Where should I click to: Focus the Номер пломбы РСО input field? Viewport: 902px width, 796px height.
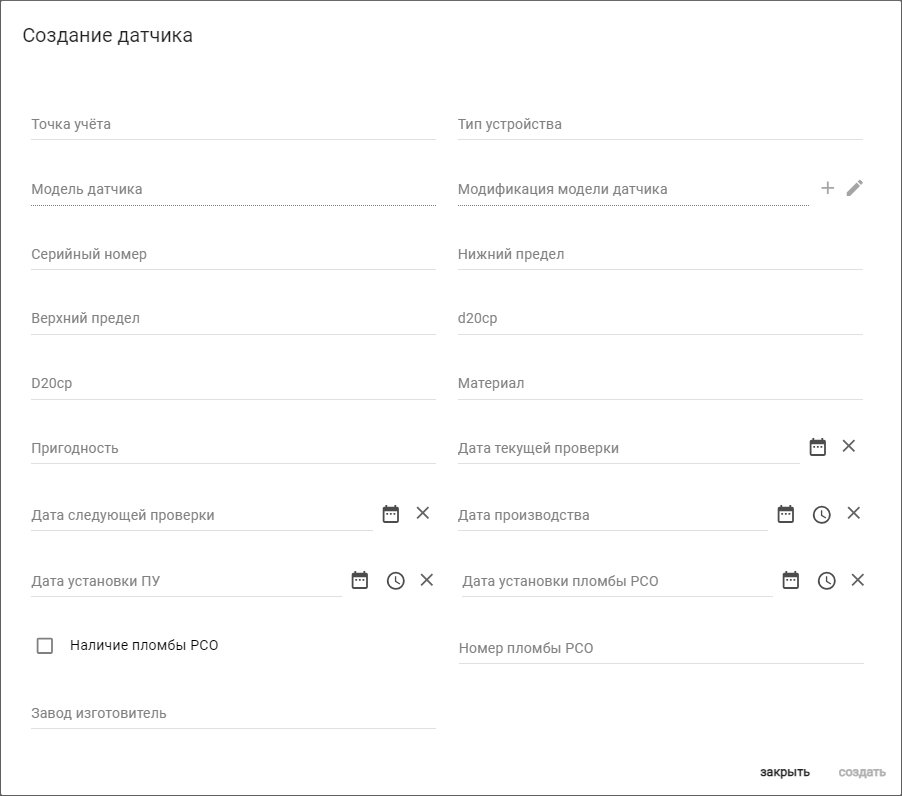[661, 648]
